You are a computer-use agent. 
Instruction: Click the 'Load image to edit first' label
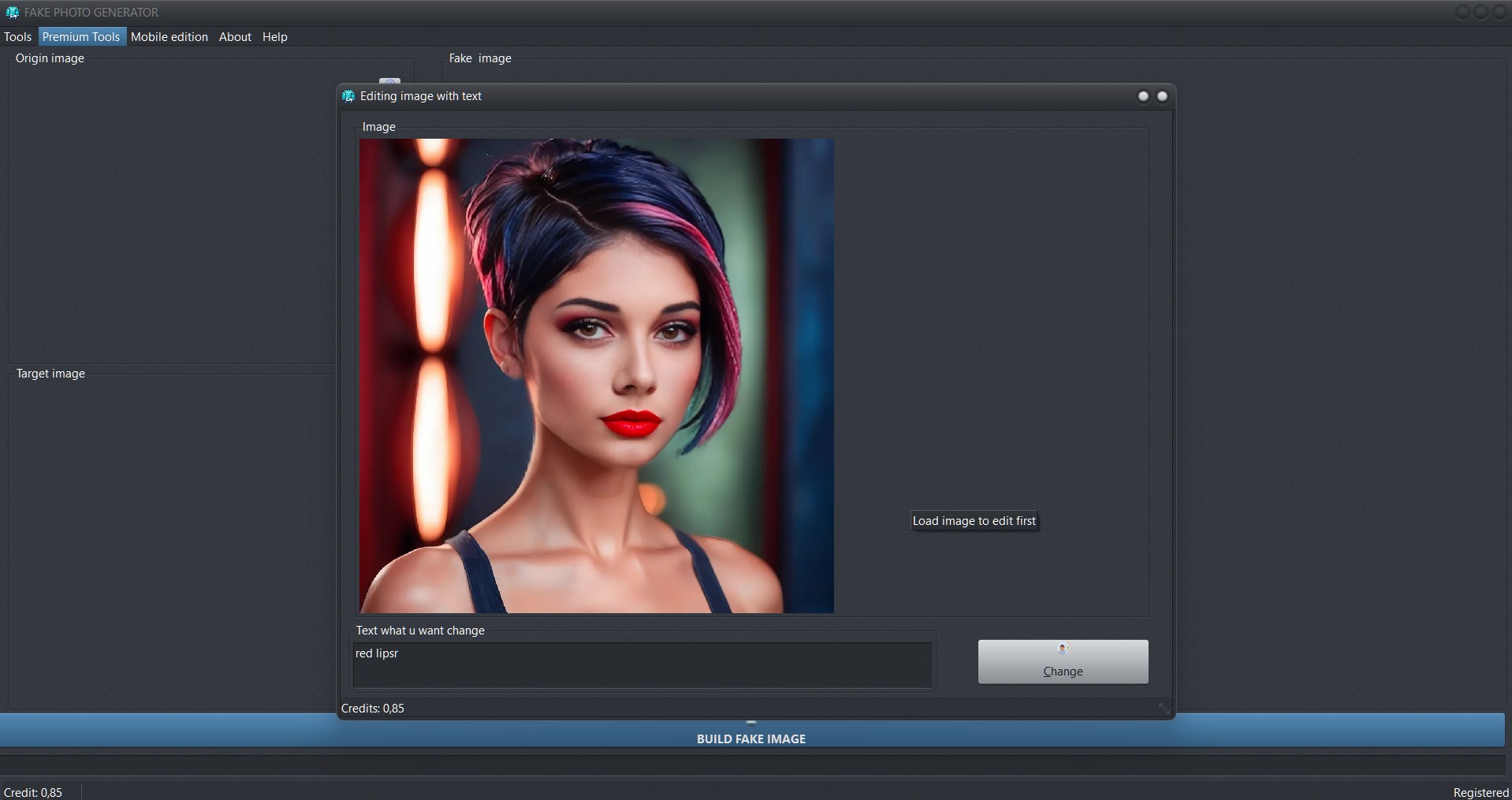click(974, 521)
